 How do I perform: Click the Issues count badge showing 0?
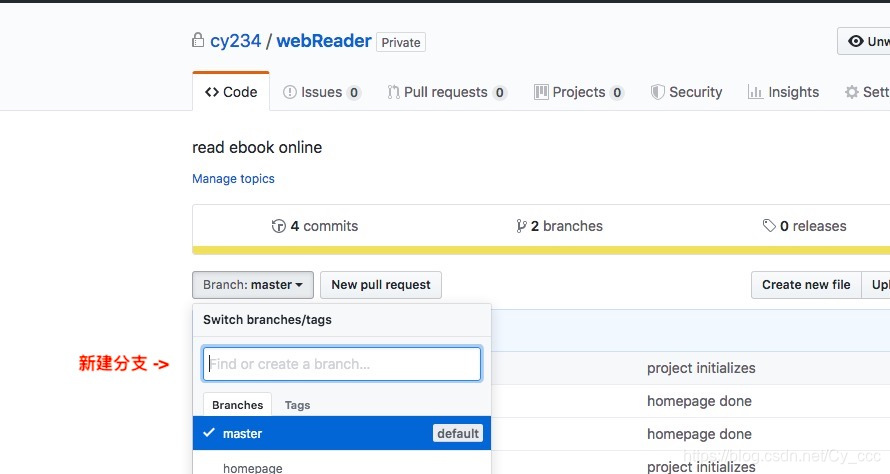(354, 93)
